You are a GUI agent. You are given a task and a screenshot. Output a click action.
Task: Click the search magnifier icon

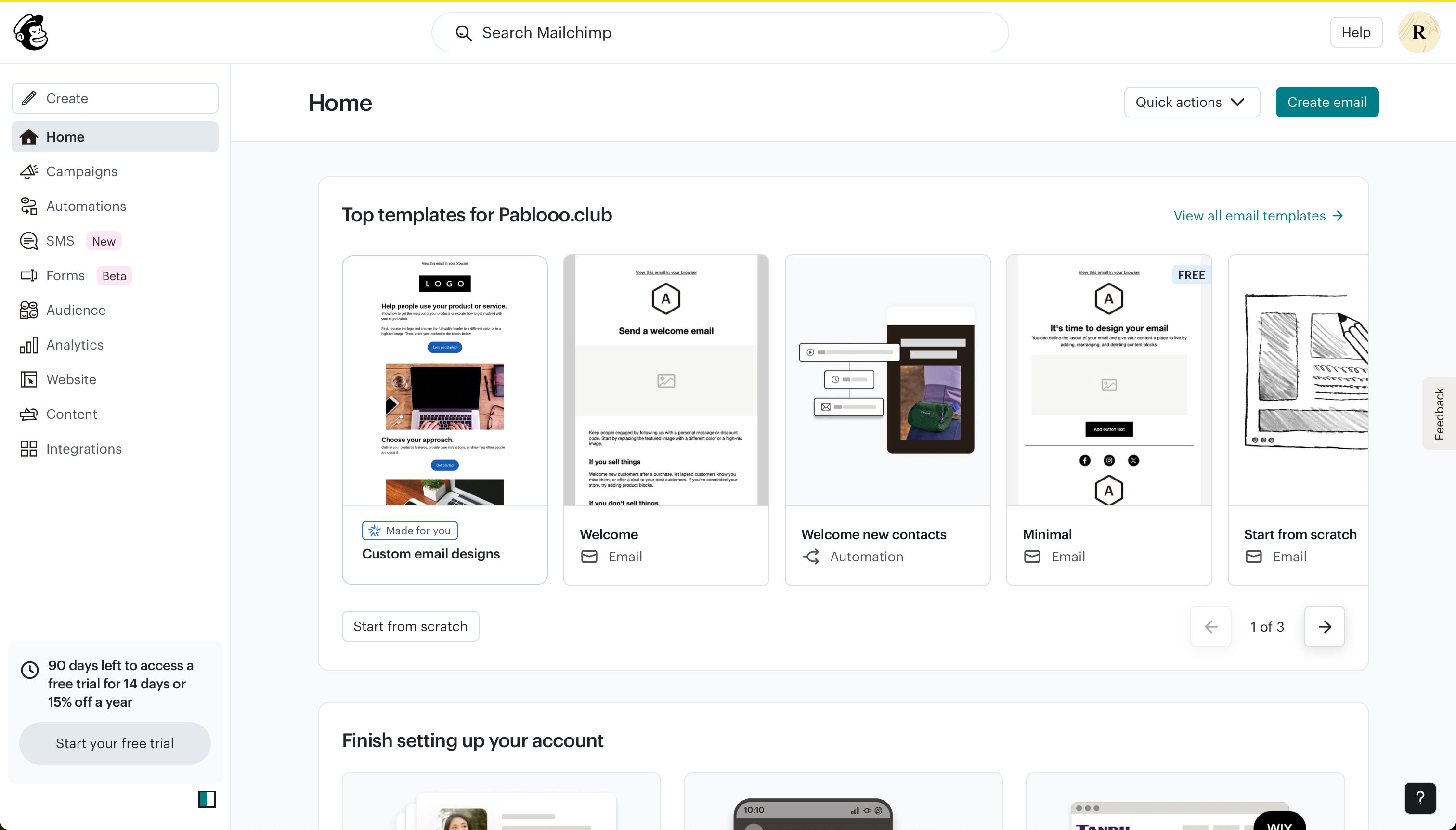464,33
